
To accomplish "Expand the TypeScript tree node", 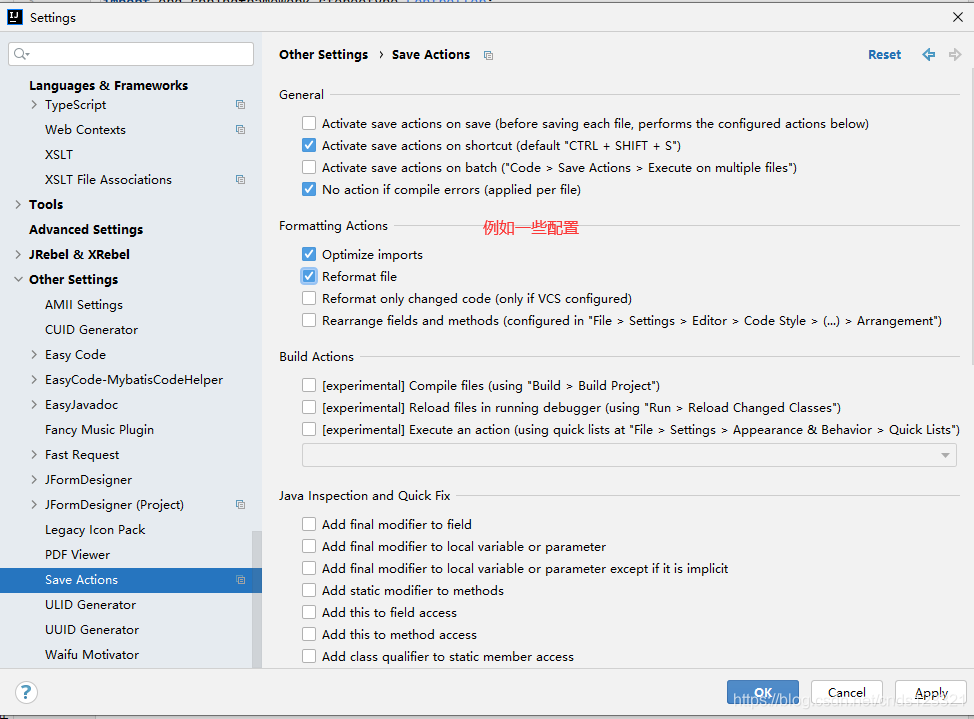I will (x=34, y=104).
